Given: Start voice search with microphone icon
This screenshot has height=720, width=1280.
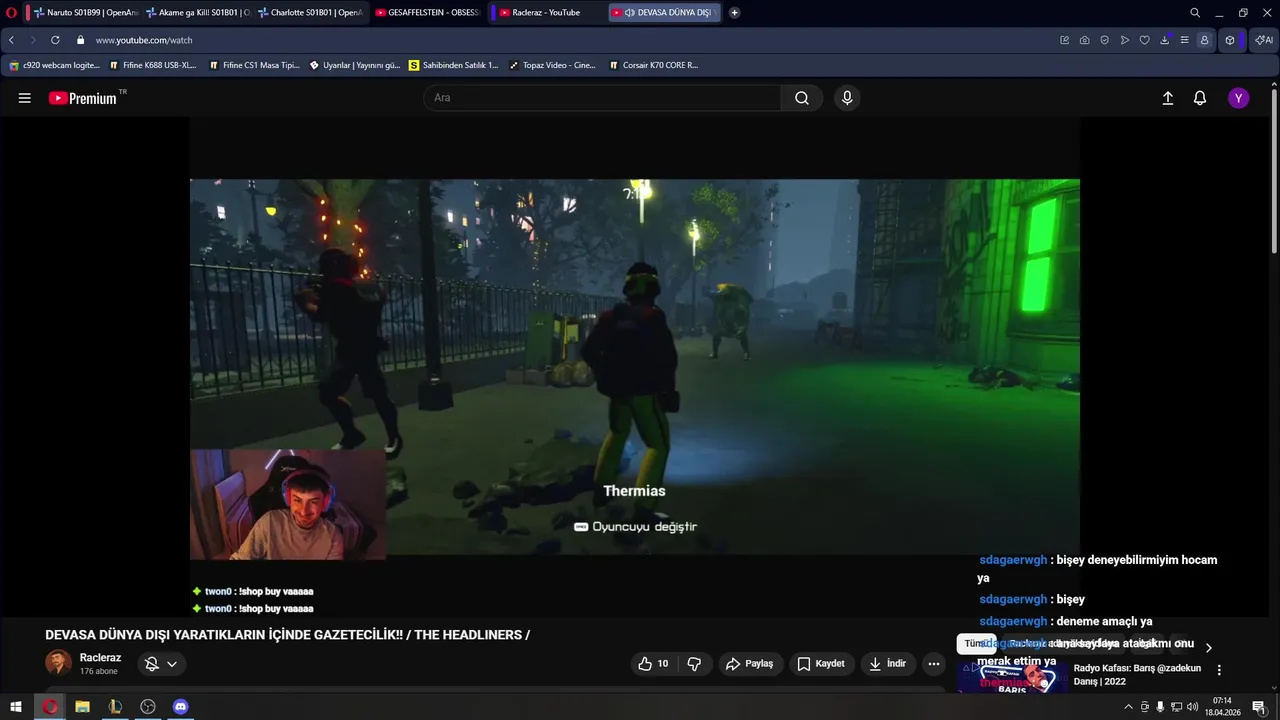Looking at the screenshot, I should pyautogui.click(x=847, y=98).
